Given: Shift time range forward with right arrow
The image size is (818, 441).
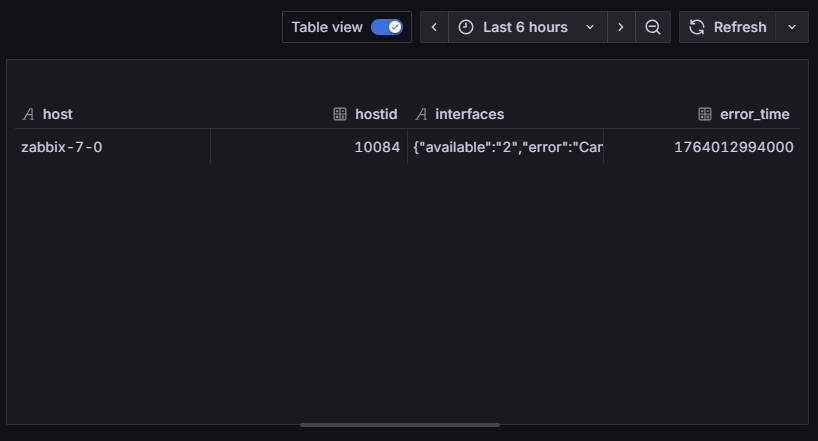Looking at the screenshot, I should click(621, 27).
